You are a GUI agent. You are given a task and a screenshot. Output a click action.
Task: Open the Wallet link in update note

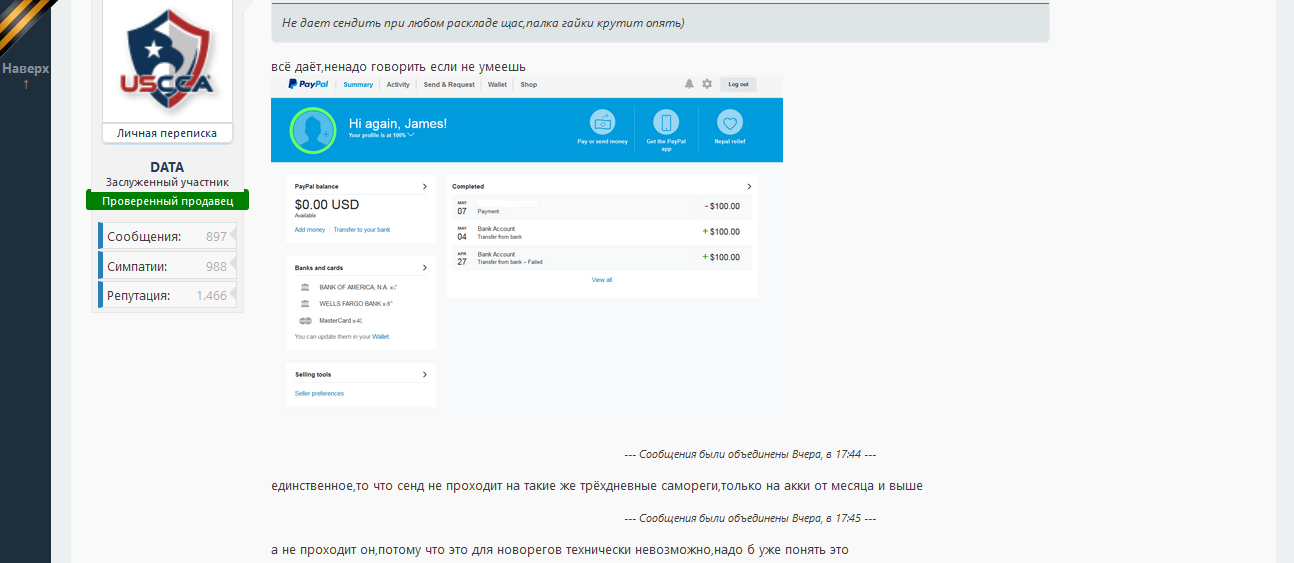tap(381, 337)
